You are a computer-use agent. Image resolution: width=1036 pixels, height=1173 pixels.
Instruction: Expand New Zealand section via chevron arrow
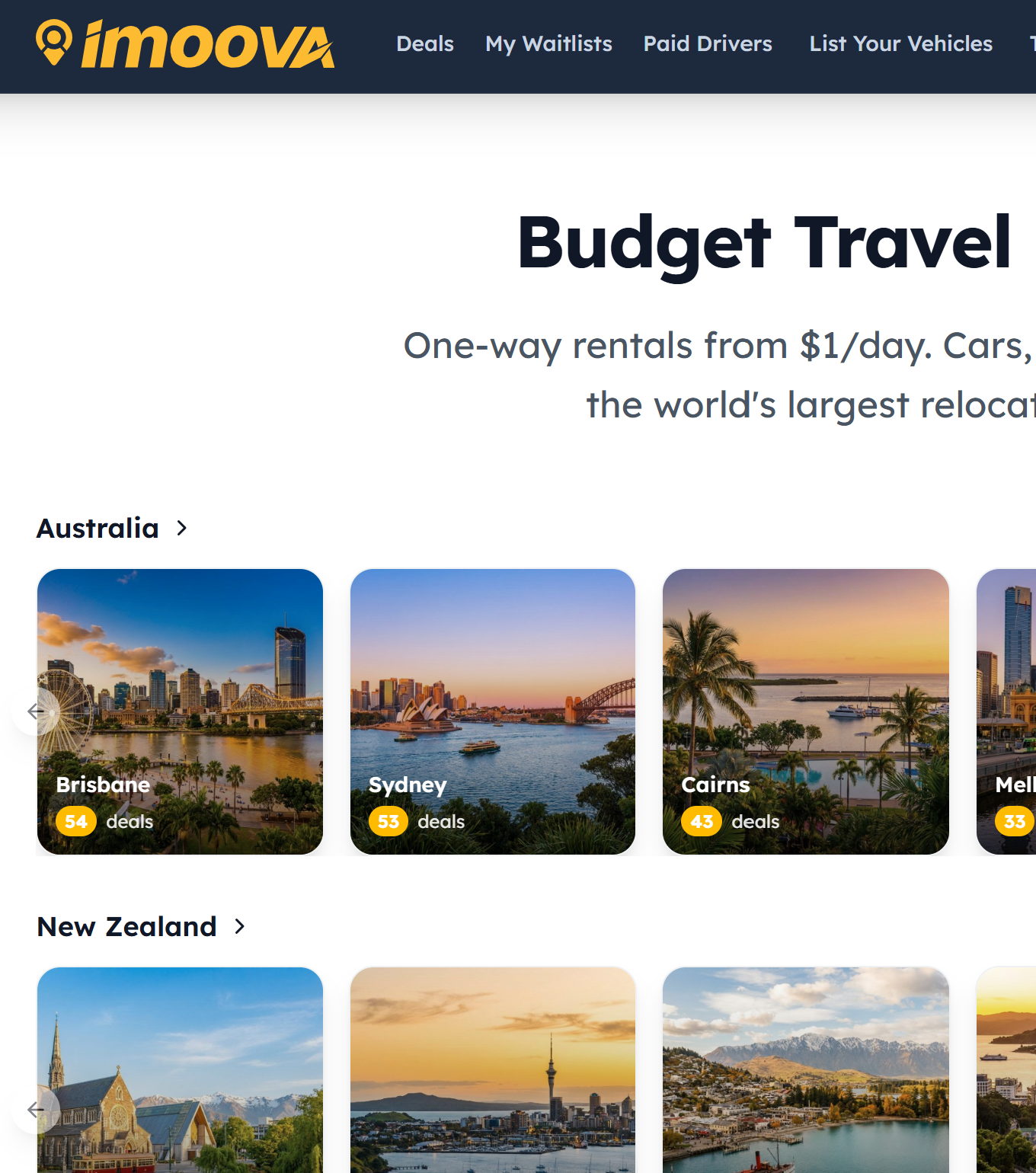(239, 926)
